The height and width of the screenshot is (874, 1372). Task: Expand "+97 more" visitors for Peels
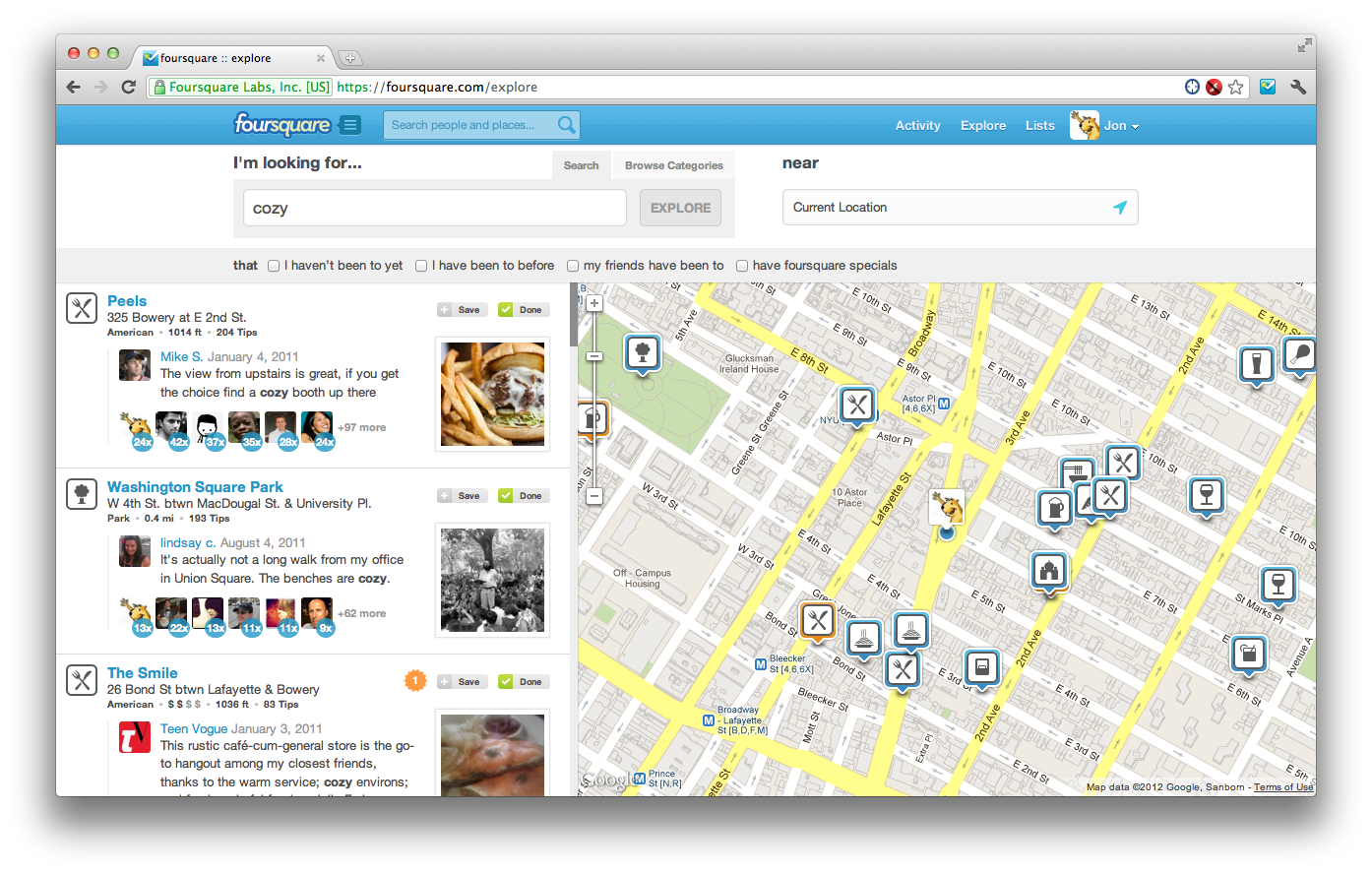tap(362, 428)
